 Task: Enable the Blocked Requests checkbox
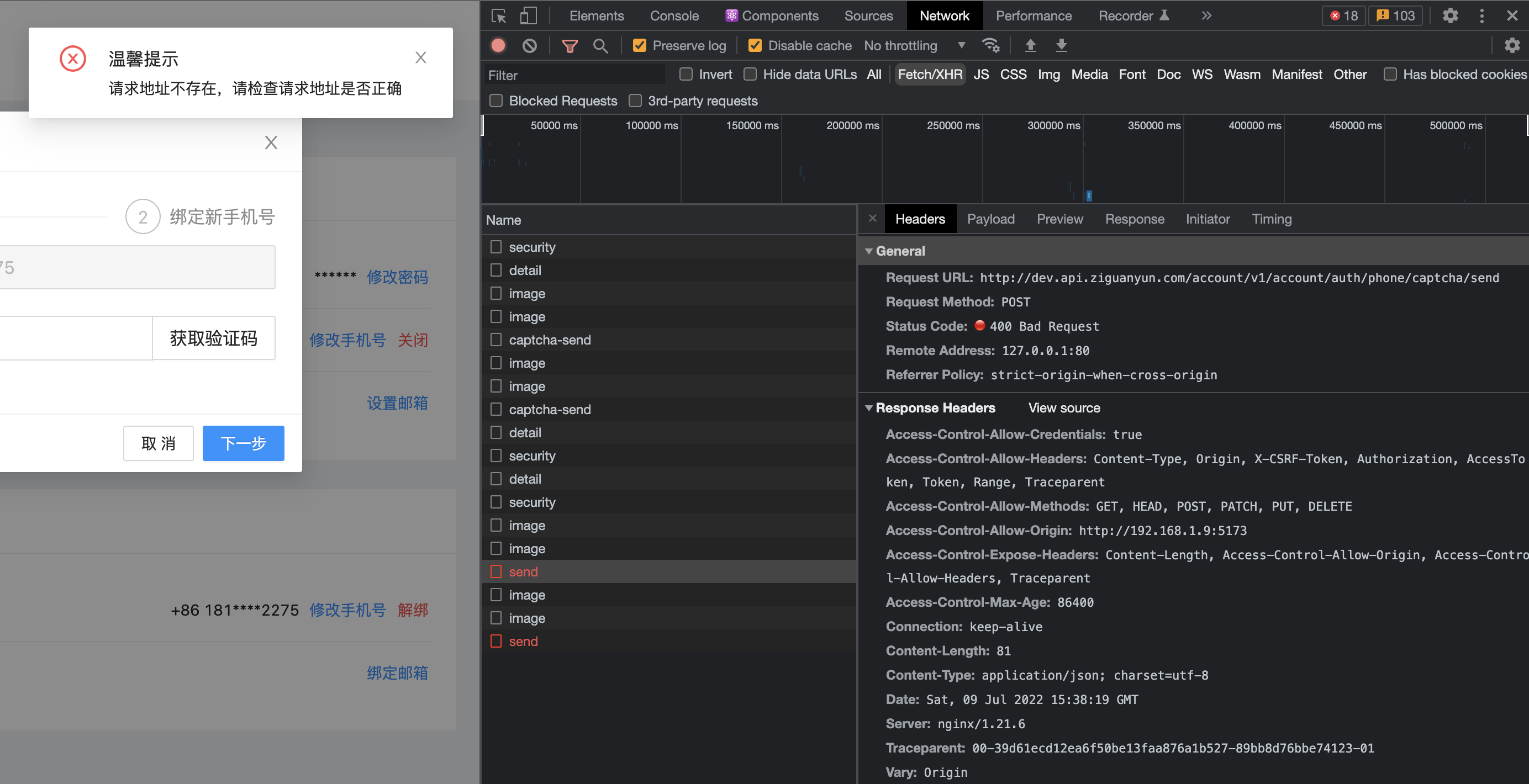click(x=496, y=100)
